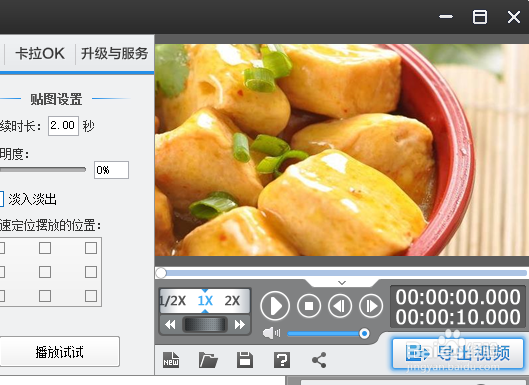Close the application window
529x385 pixels.
514,17
